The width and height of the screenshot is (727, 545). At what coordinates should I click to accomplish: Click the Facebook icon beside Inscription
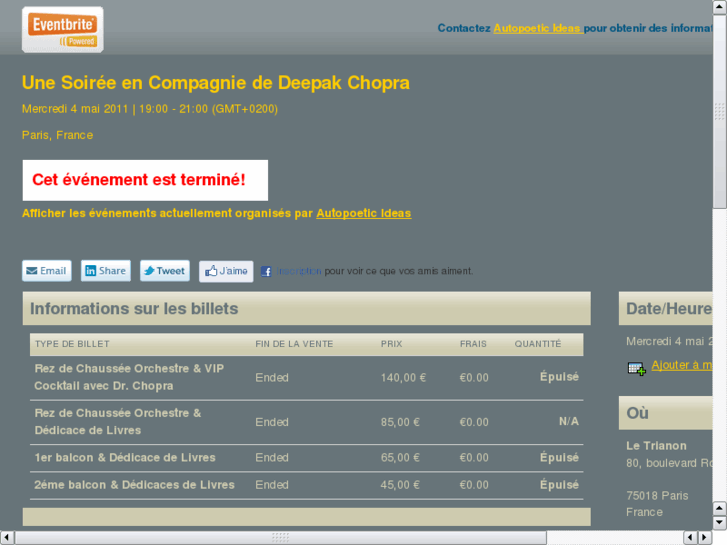(266, 271)
